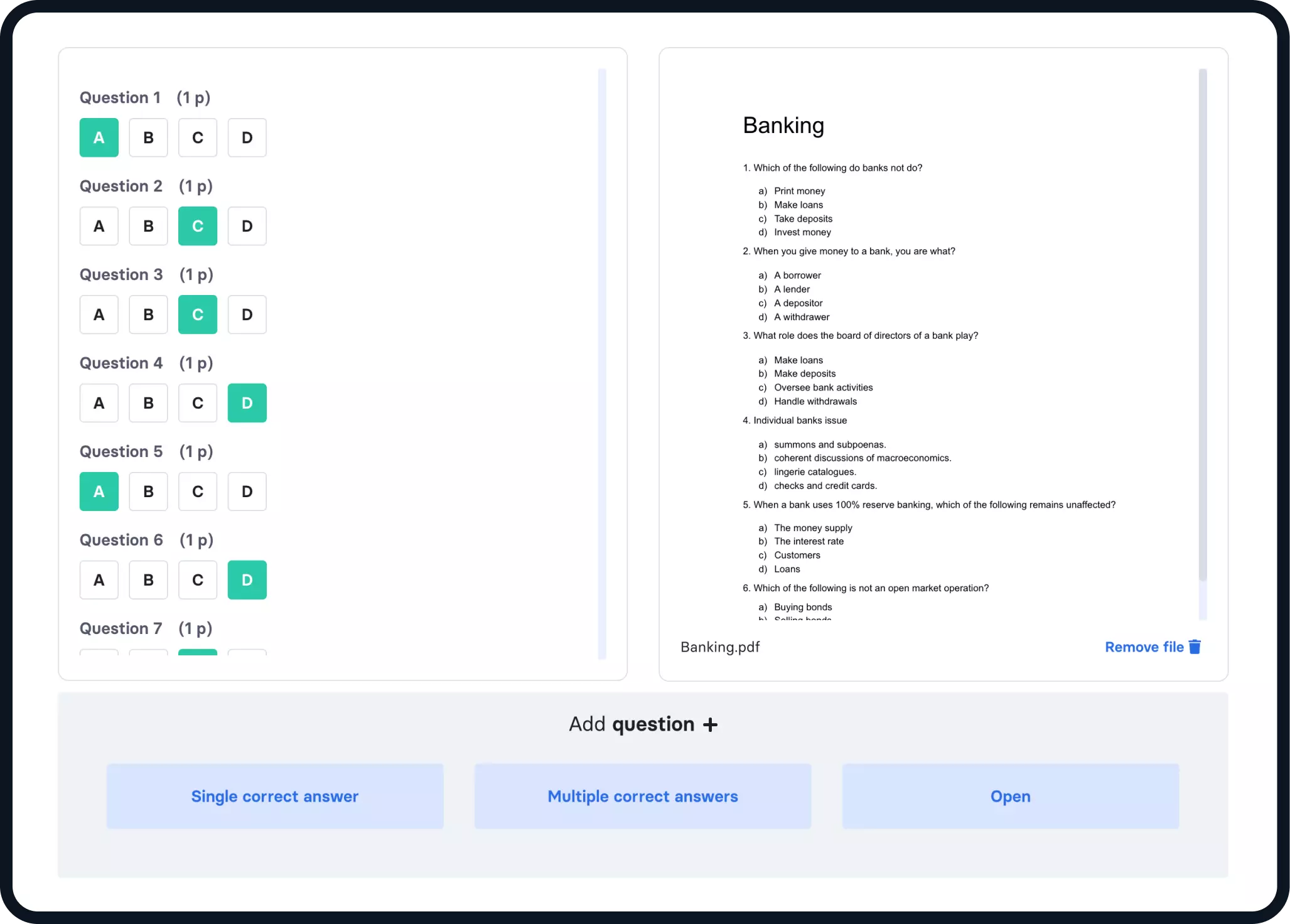The width and height of the screenshot is (1290, 924).
Task: Select answer C for Question 3
Action: (197, 314)
